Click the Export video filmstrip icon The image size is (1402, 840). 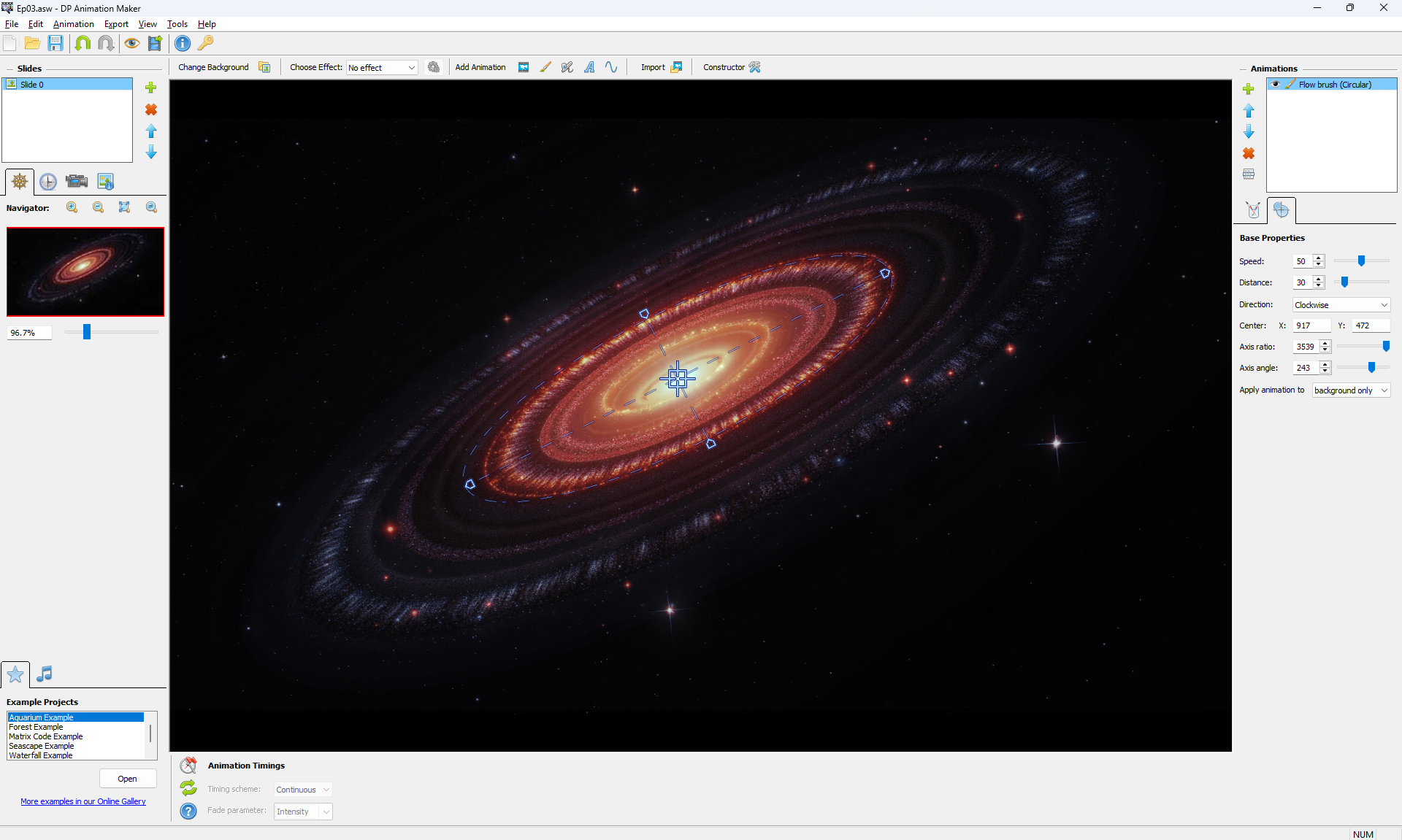tap(155, 43)
